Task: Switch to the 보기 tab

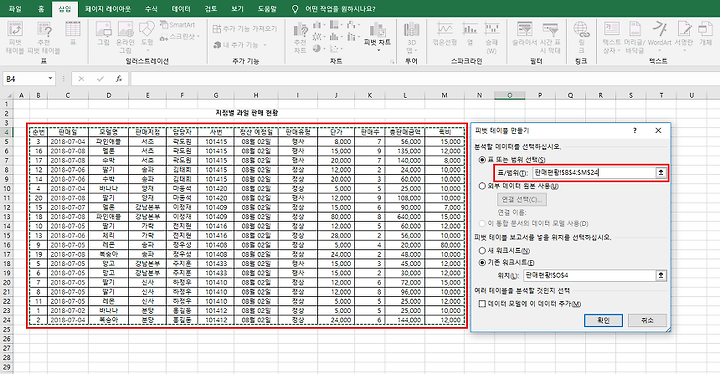Action: (x=237, y=9)
